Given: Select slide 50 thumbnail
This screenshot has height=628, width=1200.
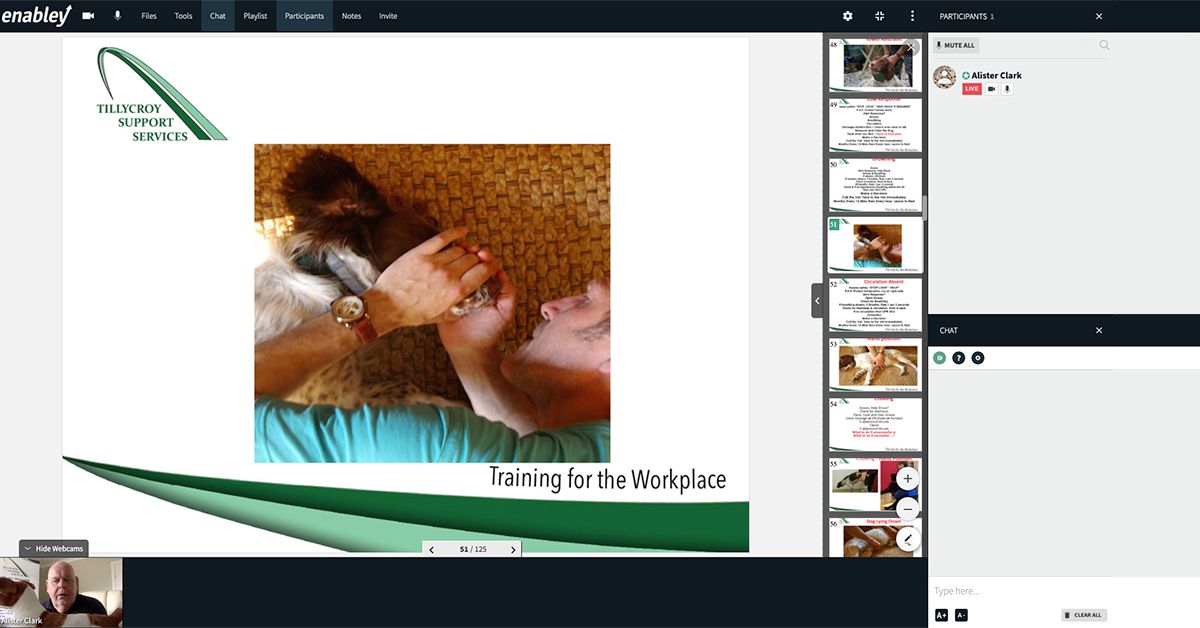Looking at the screenshot, I should tap(875, 185).
